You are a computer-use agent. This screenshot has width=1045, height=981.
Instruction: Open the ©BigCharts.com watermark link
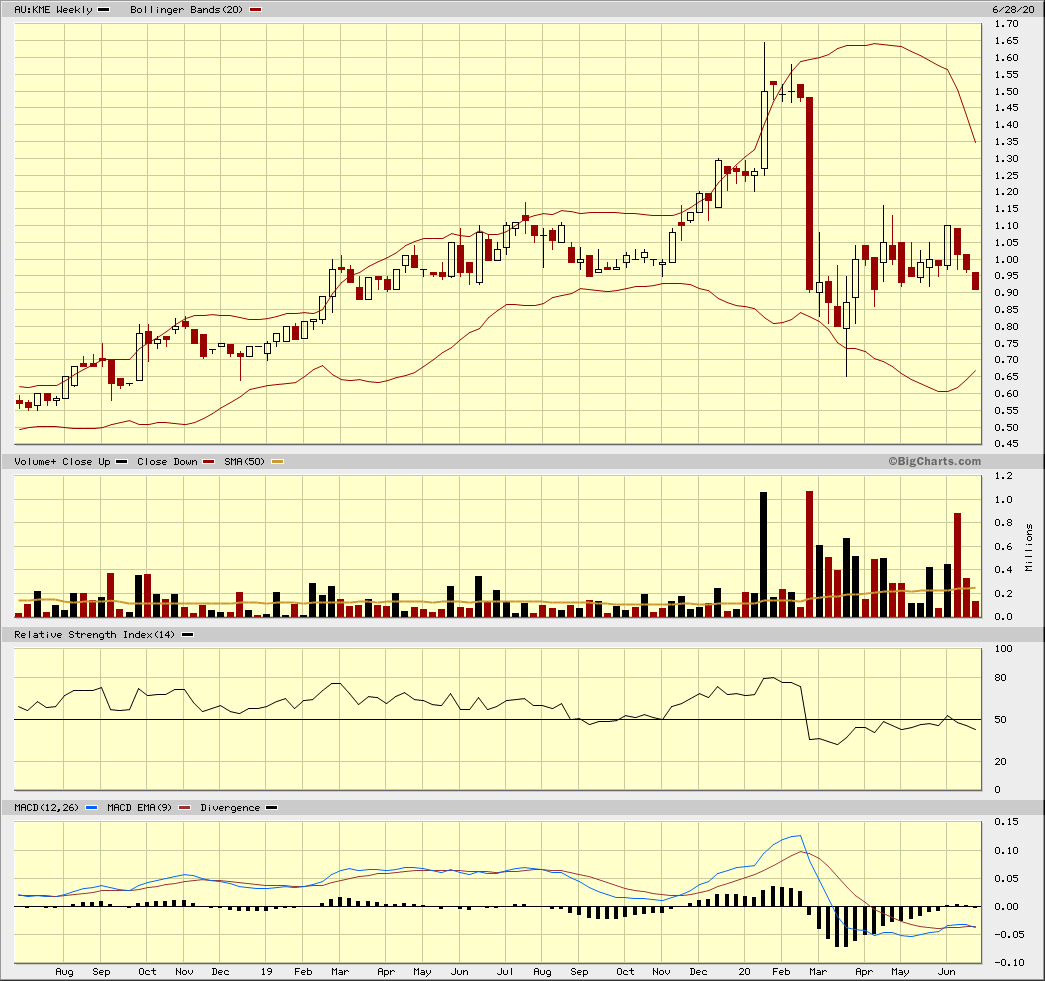click(x=933, y=461)
